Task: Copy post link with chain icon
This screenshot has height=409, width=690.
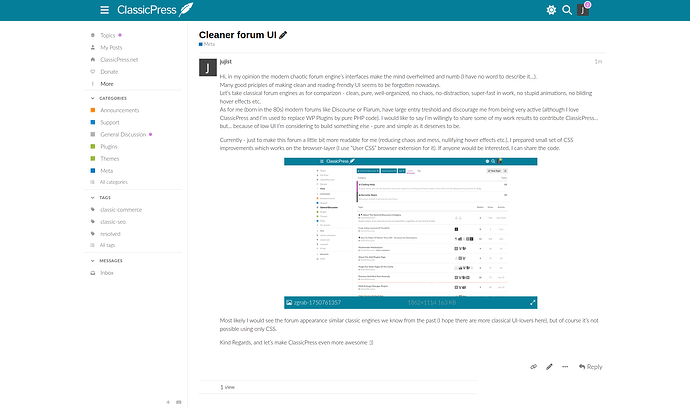Action: (533, 367)
